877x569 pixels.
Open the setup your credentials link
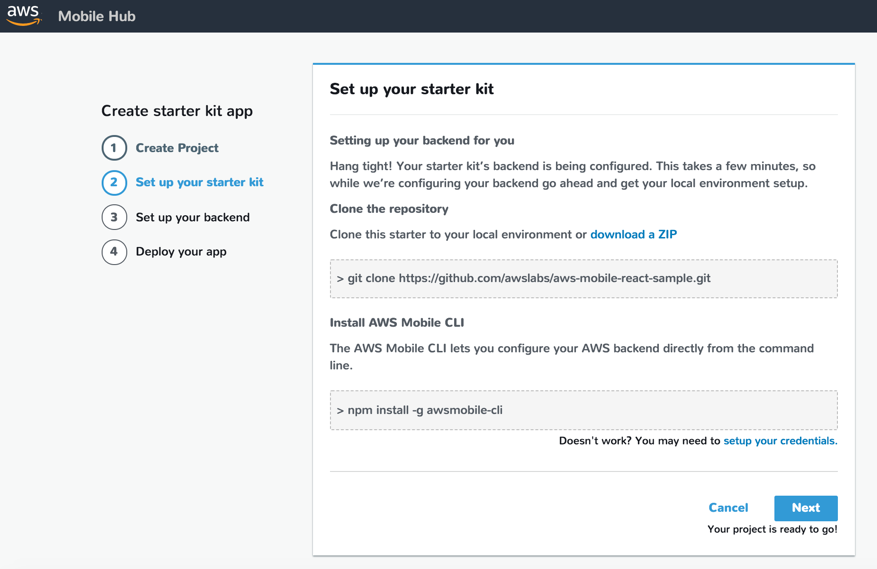click(780, 441)
